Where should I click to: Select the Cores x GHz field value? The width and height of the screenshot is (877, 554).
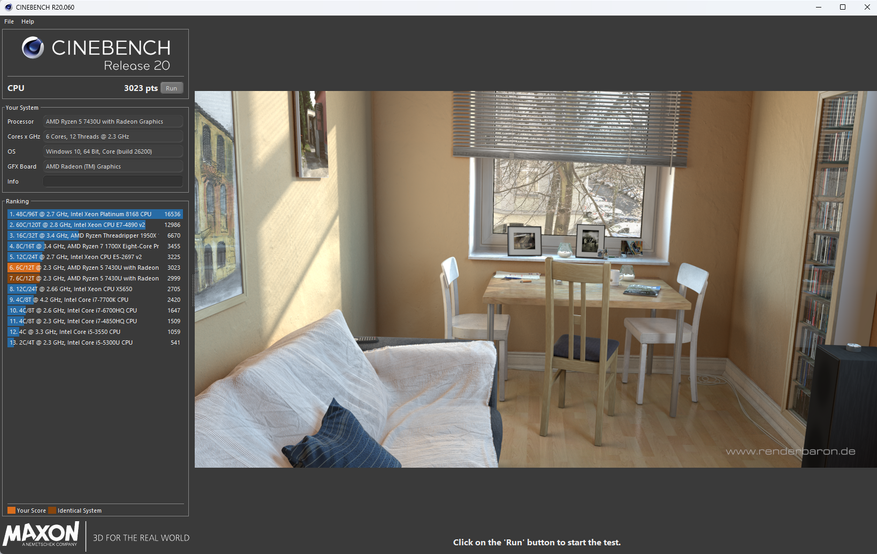click(113, 136)
